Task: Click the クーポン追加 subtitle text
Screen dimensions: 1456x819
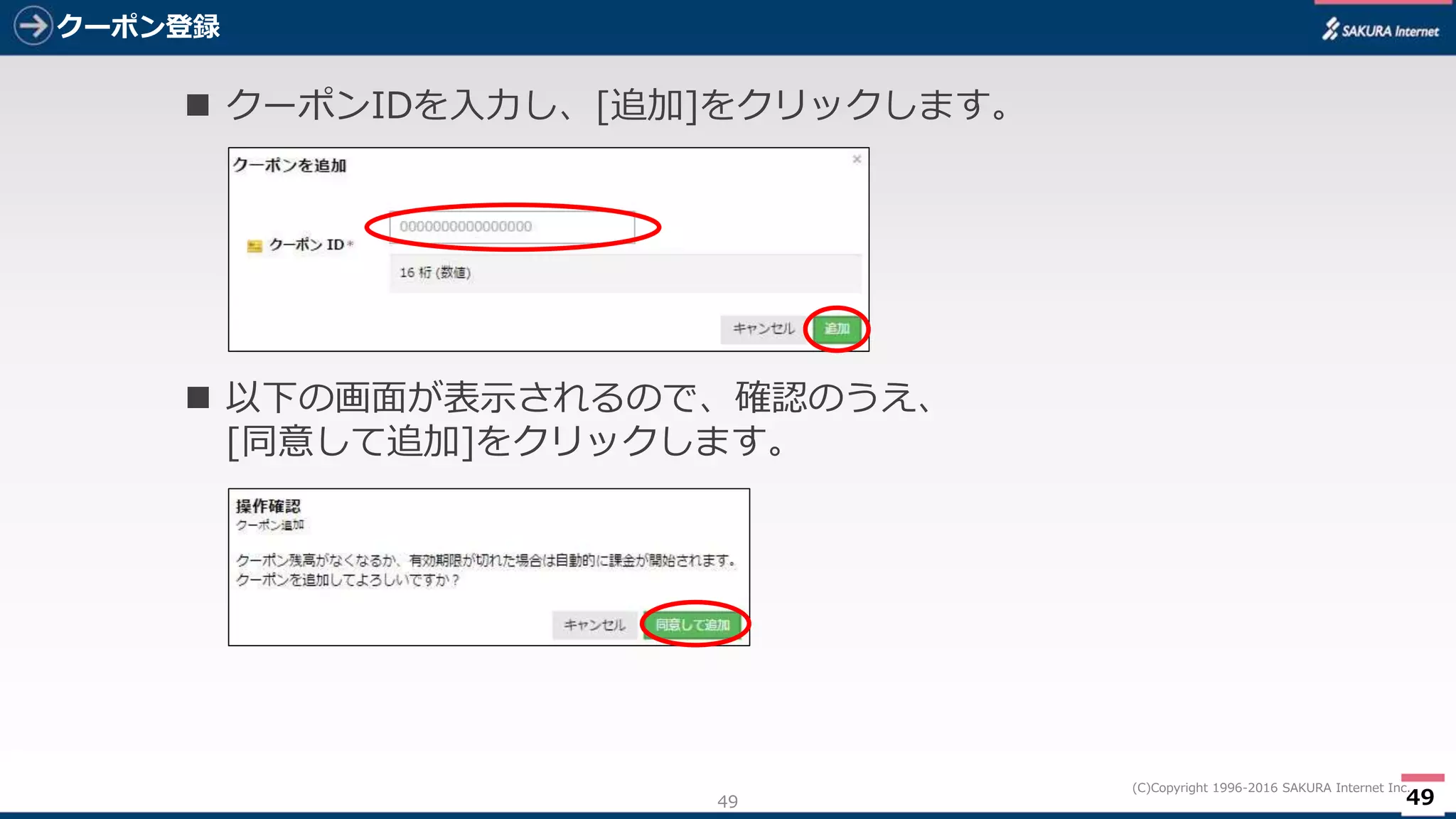Action: tap(270, 525)
